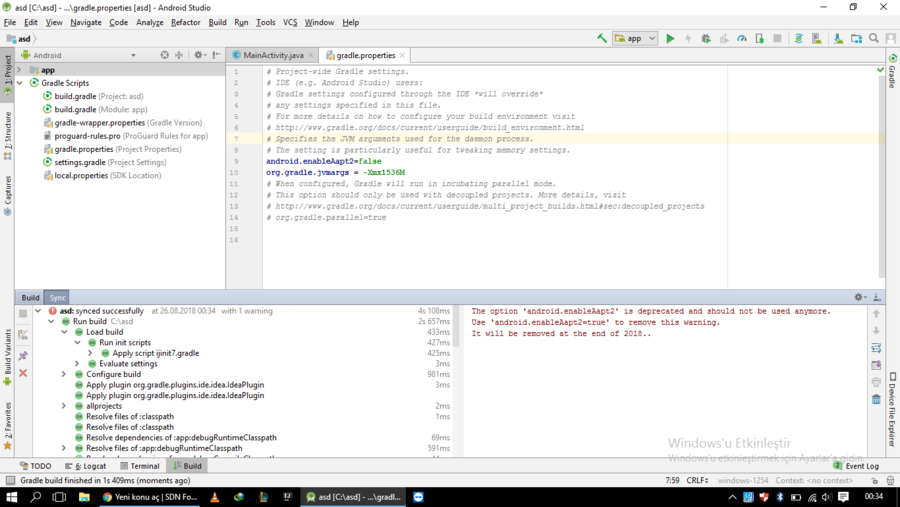This screenshot has width=900, height=507.
Task: Open the Structure side panel
Action: point(8,136)
